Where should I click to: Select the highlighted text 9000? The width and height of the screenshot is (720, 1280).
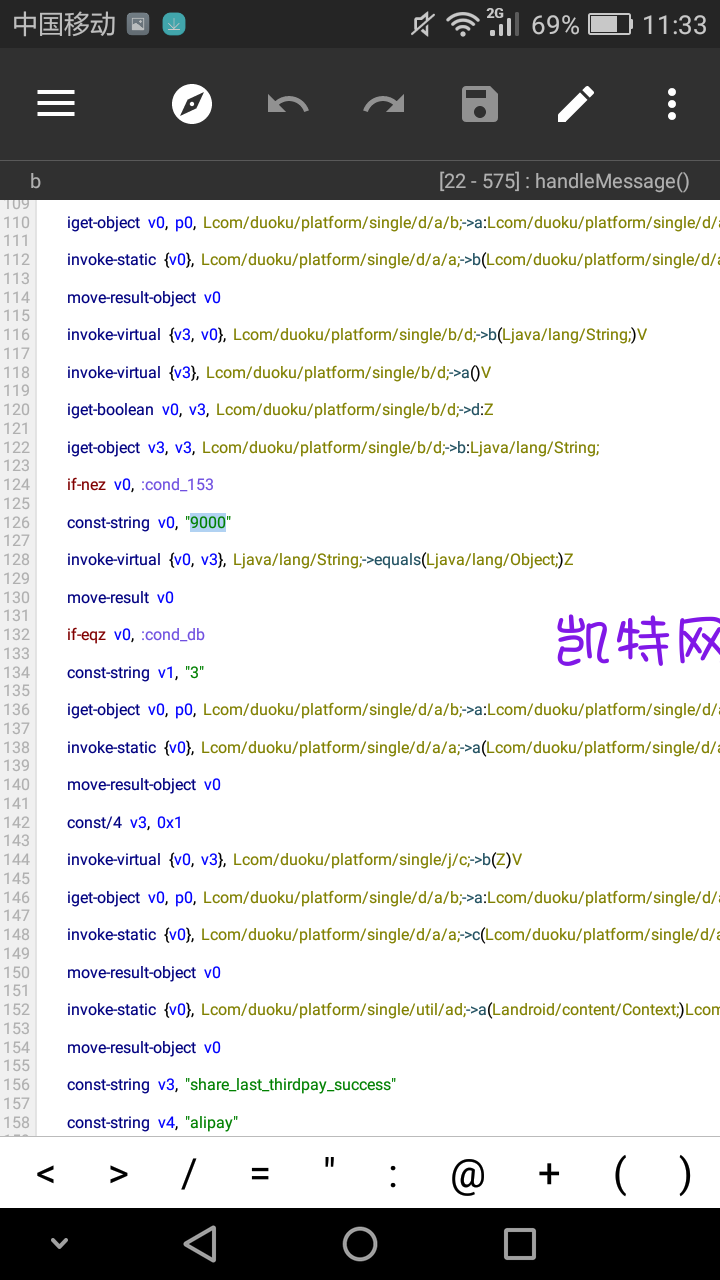point(208,522)
